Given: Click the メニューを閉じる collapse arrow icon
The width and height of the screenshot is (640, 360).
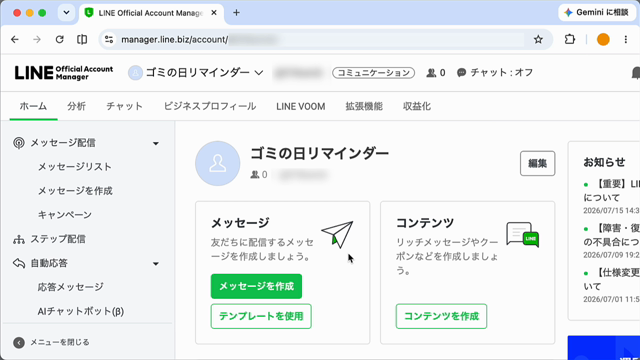Looking at the screenshot, I should pyautogui.click(x=19, y=342).
